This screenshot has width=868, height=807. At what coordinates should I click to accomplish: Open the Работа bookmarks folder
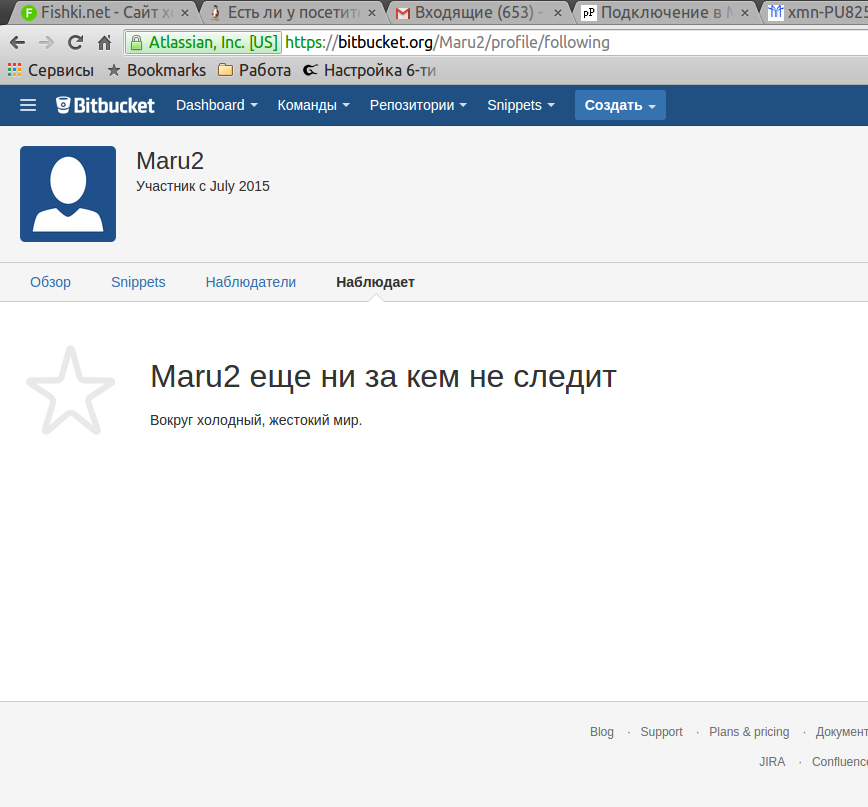point(255,70)
